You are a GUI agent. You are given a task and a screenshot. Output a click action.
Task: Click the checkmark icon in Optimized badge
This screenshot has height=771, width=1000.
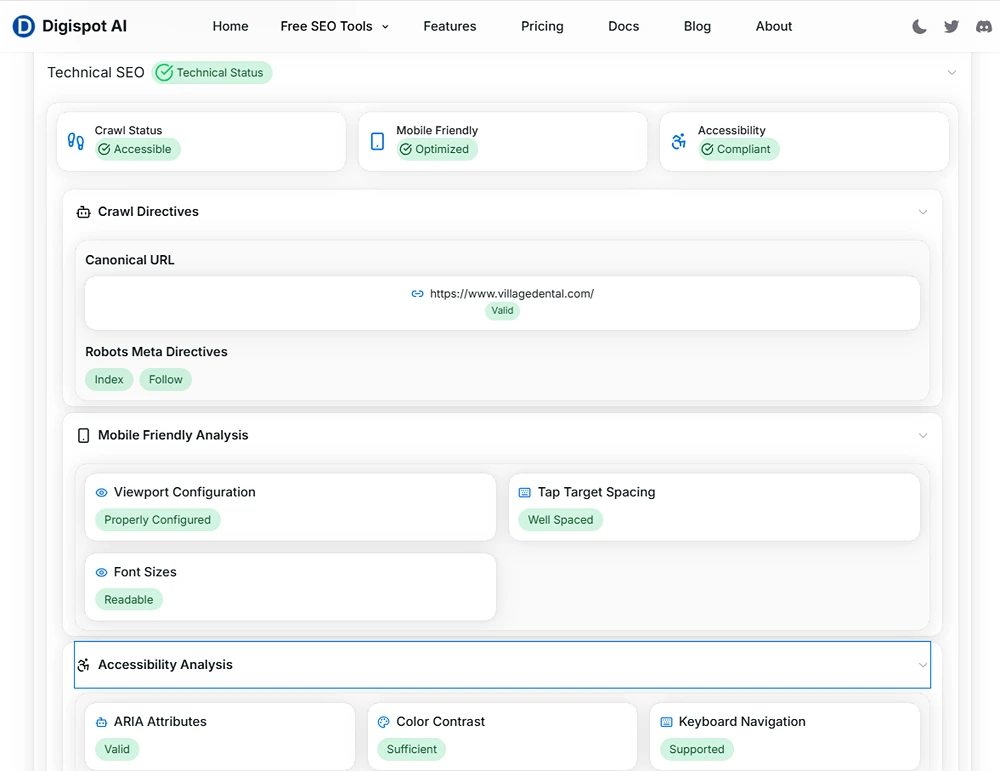point(406,149)
